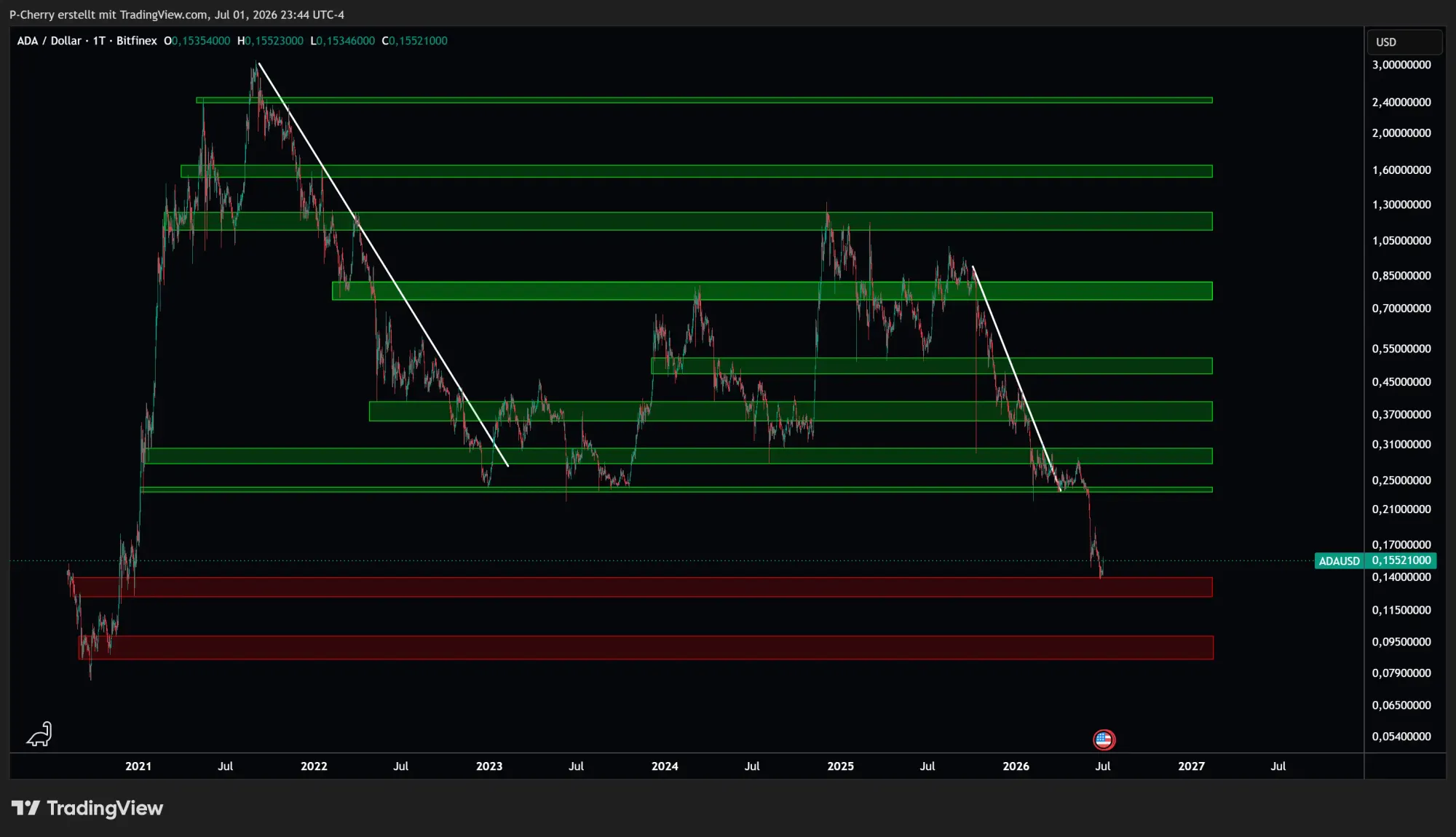Click the 2023 label on time axis
This screenshot has height=837, width=1456.
click(x=489, y=766)
